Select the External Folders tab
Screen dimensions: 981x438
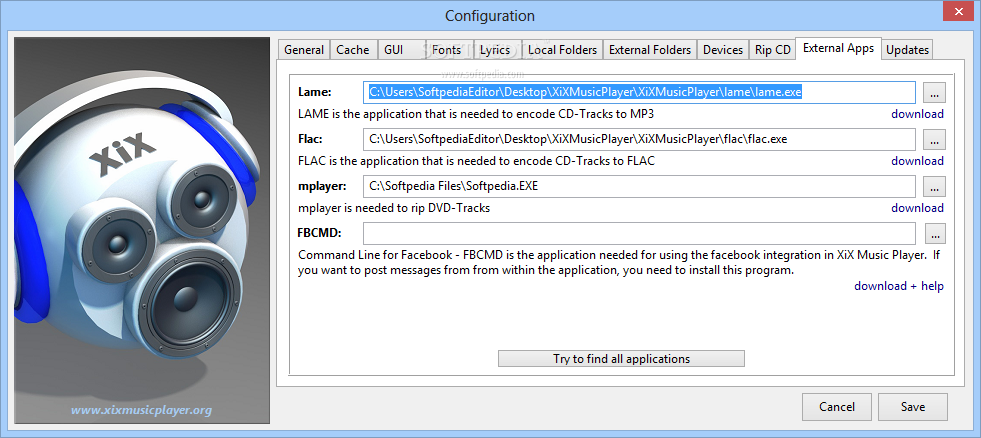[650, 50]
